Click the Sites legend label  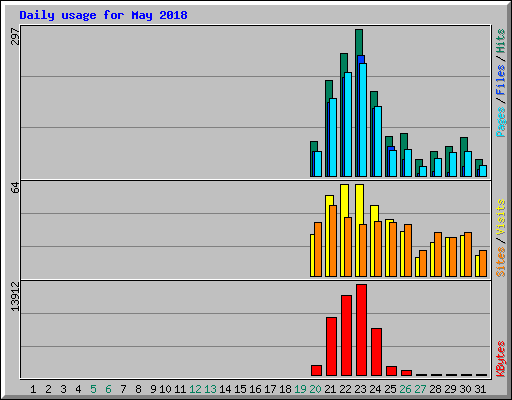500,262
